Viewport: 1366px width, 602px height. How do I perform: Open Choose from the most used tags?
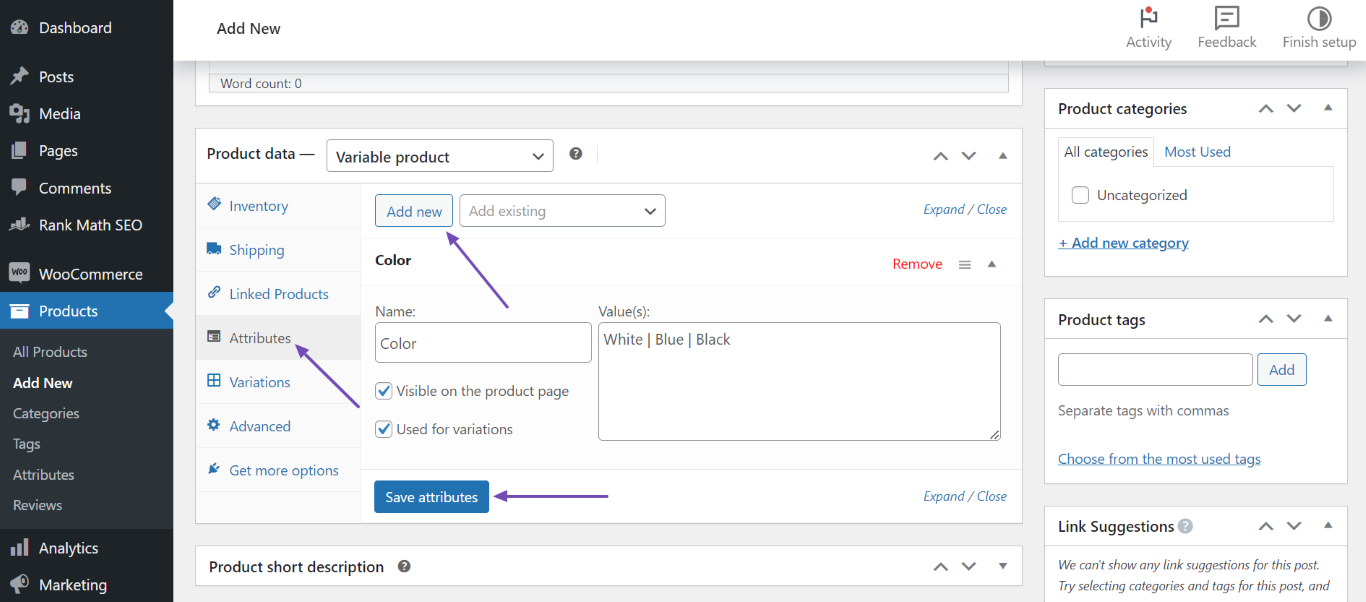(x=1159, y=458)
